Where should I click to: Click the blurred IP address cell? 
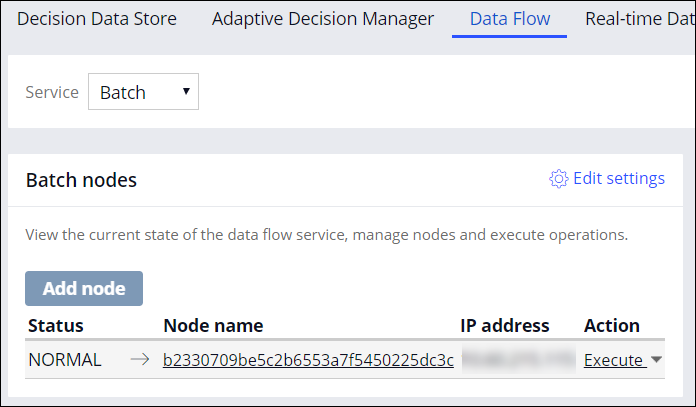517,360
